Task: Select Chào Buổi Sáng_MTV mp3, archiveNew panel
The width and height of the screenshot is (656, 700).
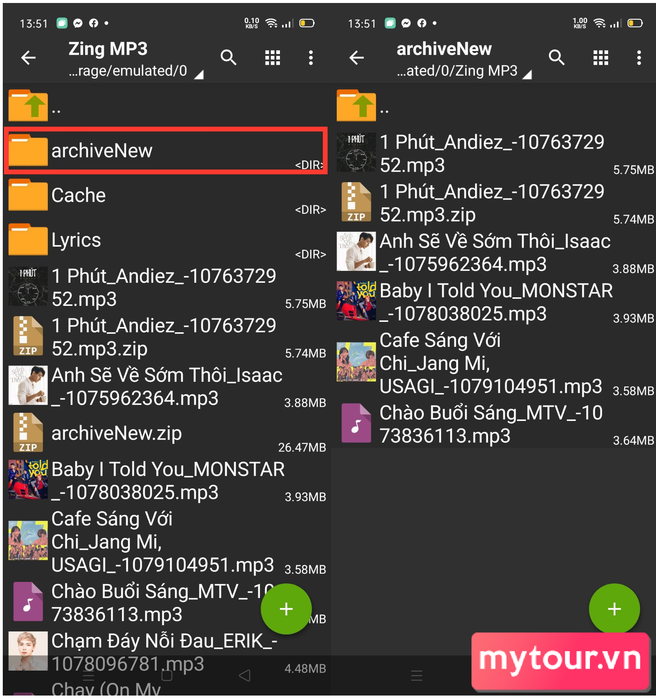Action: point(494,425)
